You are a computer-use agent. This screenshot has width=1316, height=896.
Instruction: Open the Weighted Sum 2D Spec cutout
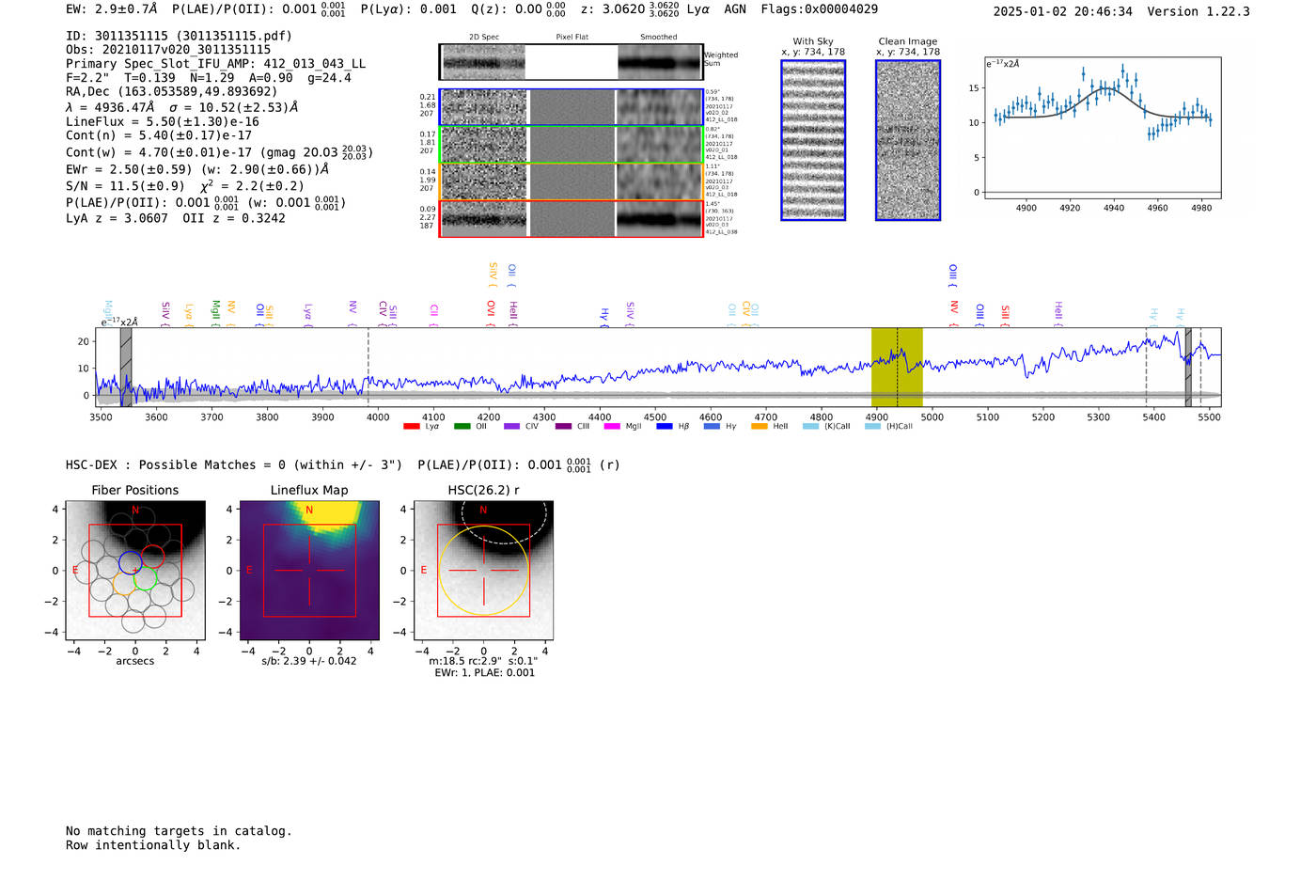pyautogui.click(x=483, y=63)
